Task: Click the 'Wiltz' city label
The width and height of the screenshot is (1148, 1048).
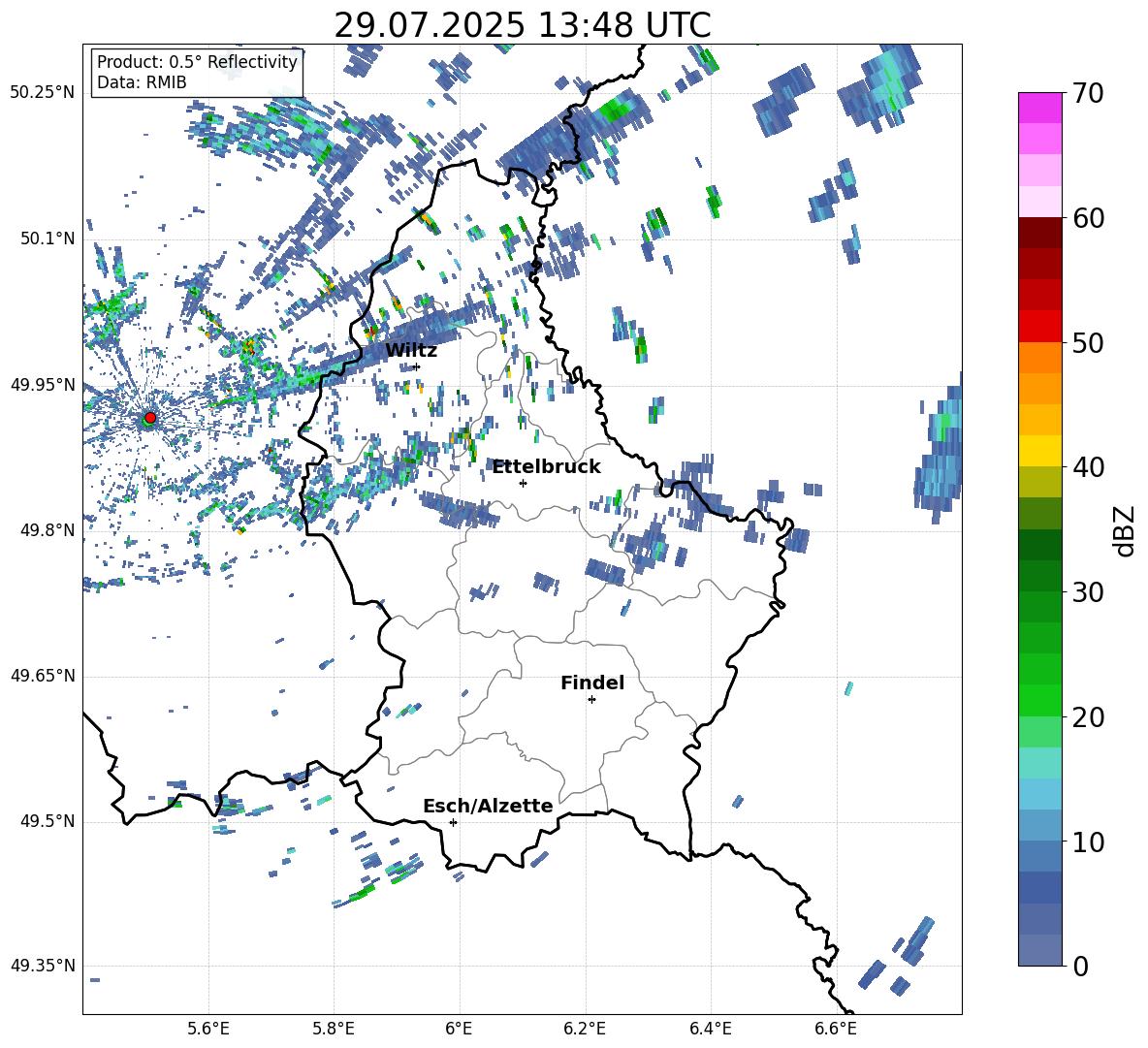Action: pyautogui.click(x=411, y=351)
